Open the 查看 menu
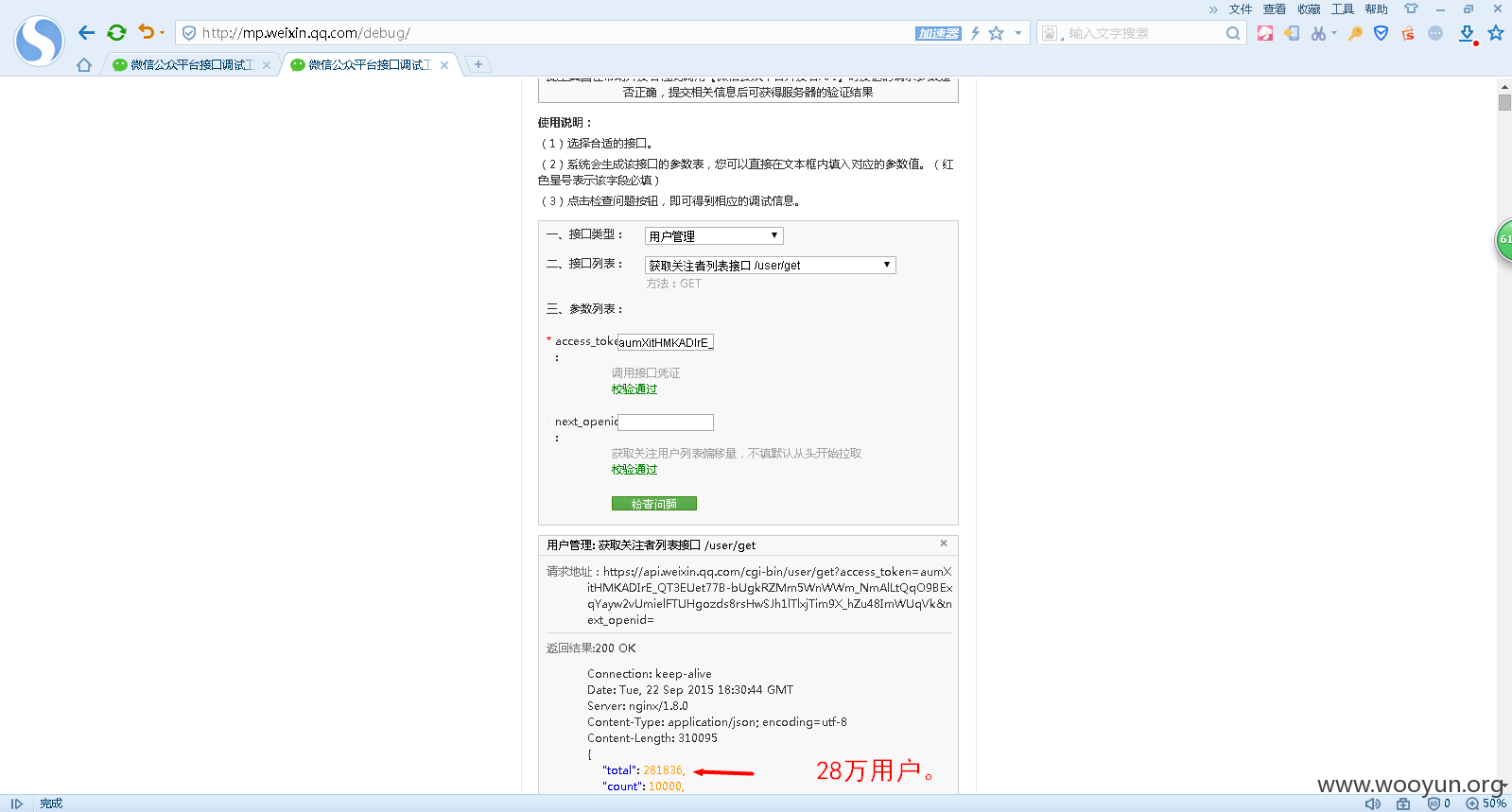This screenshot has height=812, width=1512. tap(1275, 9)
